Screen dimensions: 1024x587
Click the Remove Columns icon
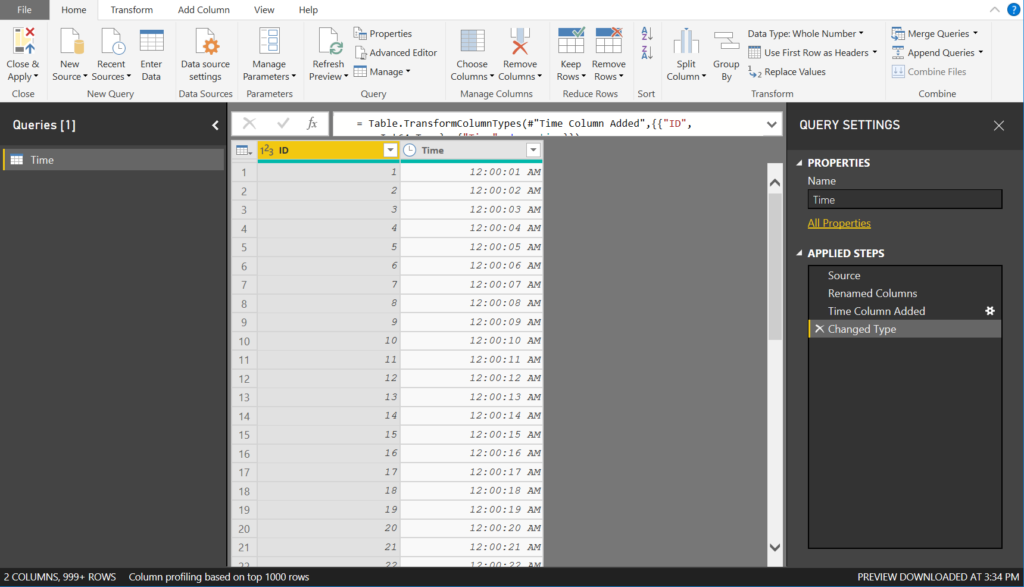pyautogui.click(x=520, y=42)
